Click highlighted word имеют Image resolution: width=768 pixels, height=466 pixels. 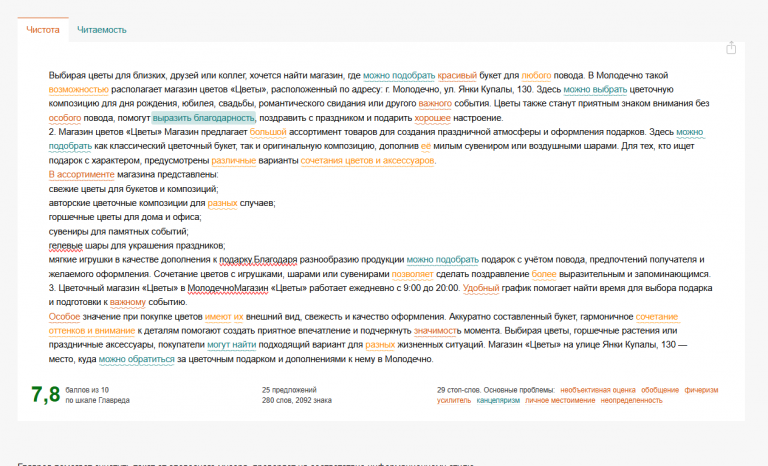point(217,317)
